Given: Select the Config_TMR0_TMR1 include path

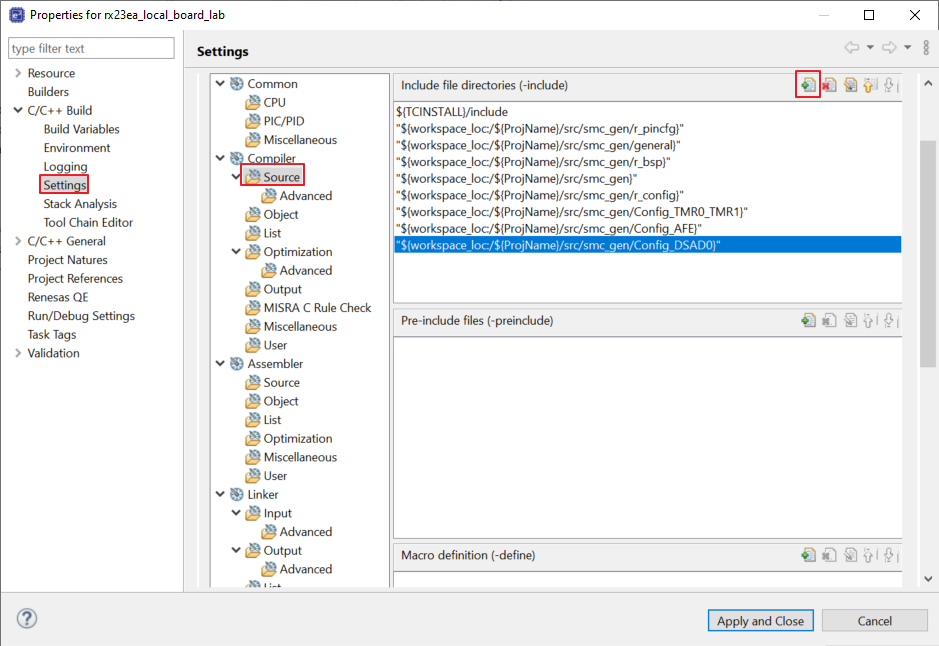Looking at the screenshot, I should 647,212.
